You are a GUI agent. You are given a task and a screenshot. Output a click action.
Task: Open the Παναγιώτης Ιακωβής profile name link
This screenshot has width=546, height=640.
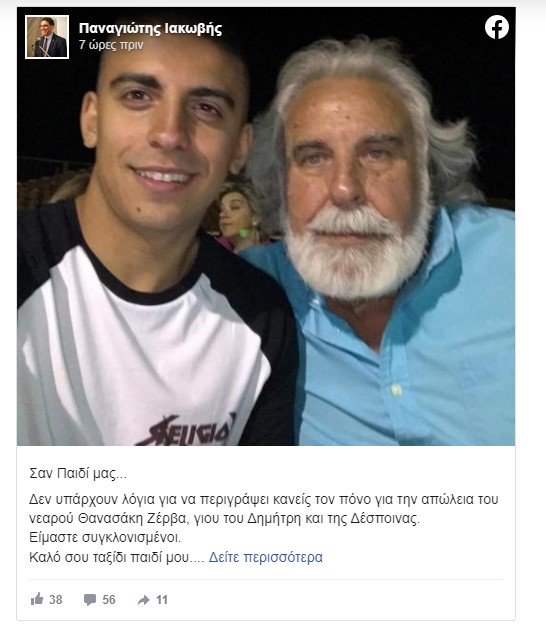150,29
